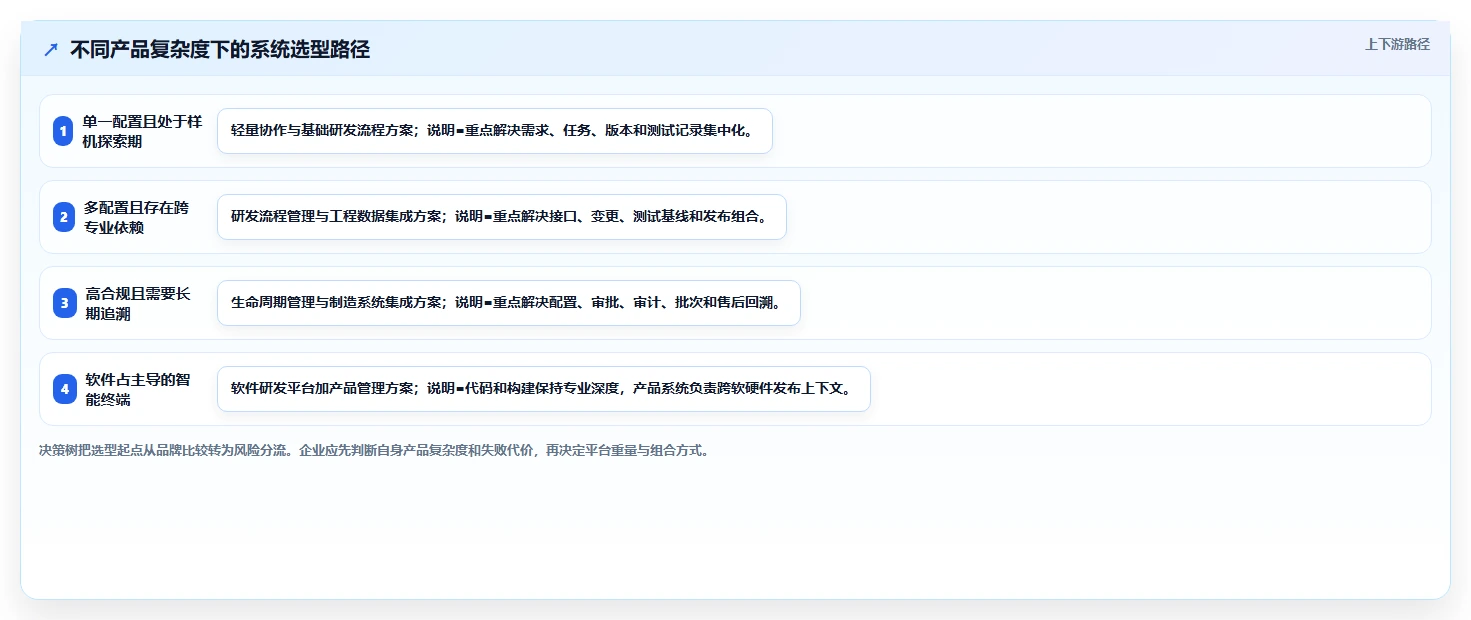
Task: Click the label 多配置且存在跨专业依赖
Action: pos(135,217)
